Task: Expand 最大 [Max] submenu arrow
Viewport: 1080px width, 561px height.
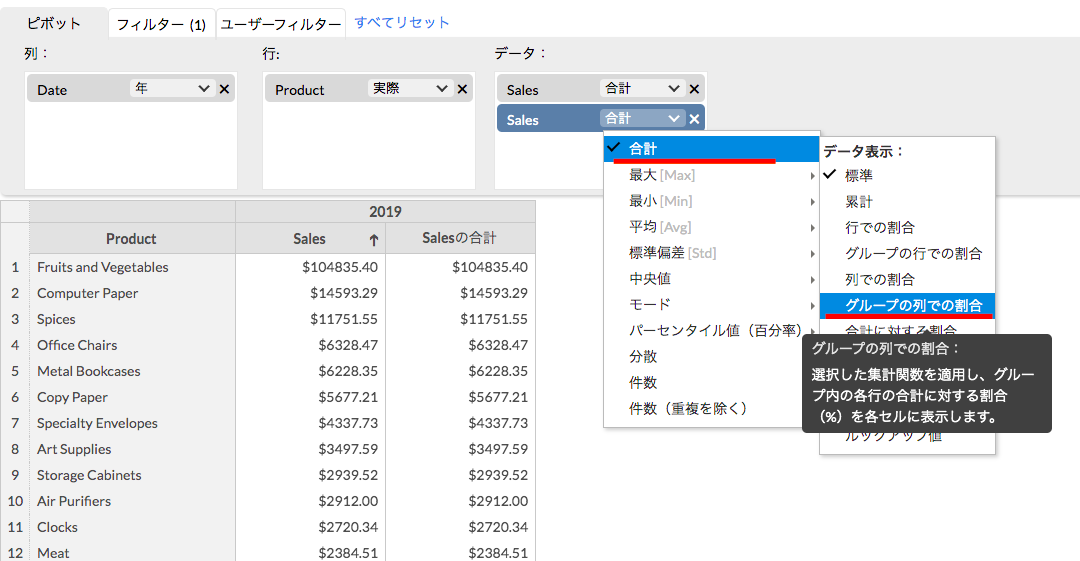Action: pos(812,176)
